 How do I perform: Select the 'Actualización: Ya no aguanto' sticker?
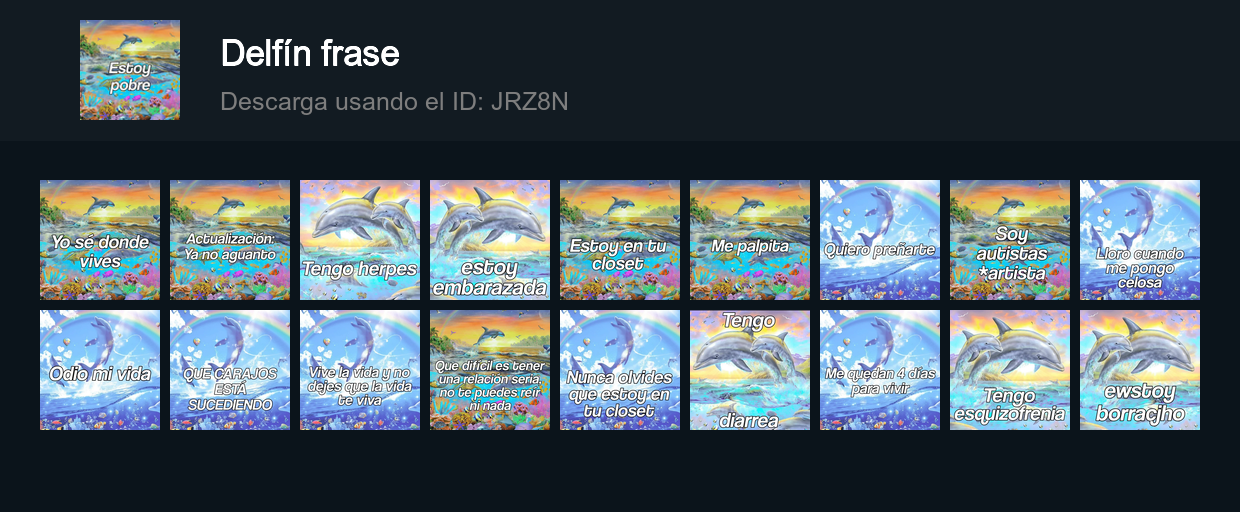tap(230, 240)
